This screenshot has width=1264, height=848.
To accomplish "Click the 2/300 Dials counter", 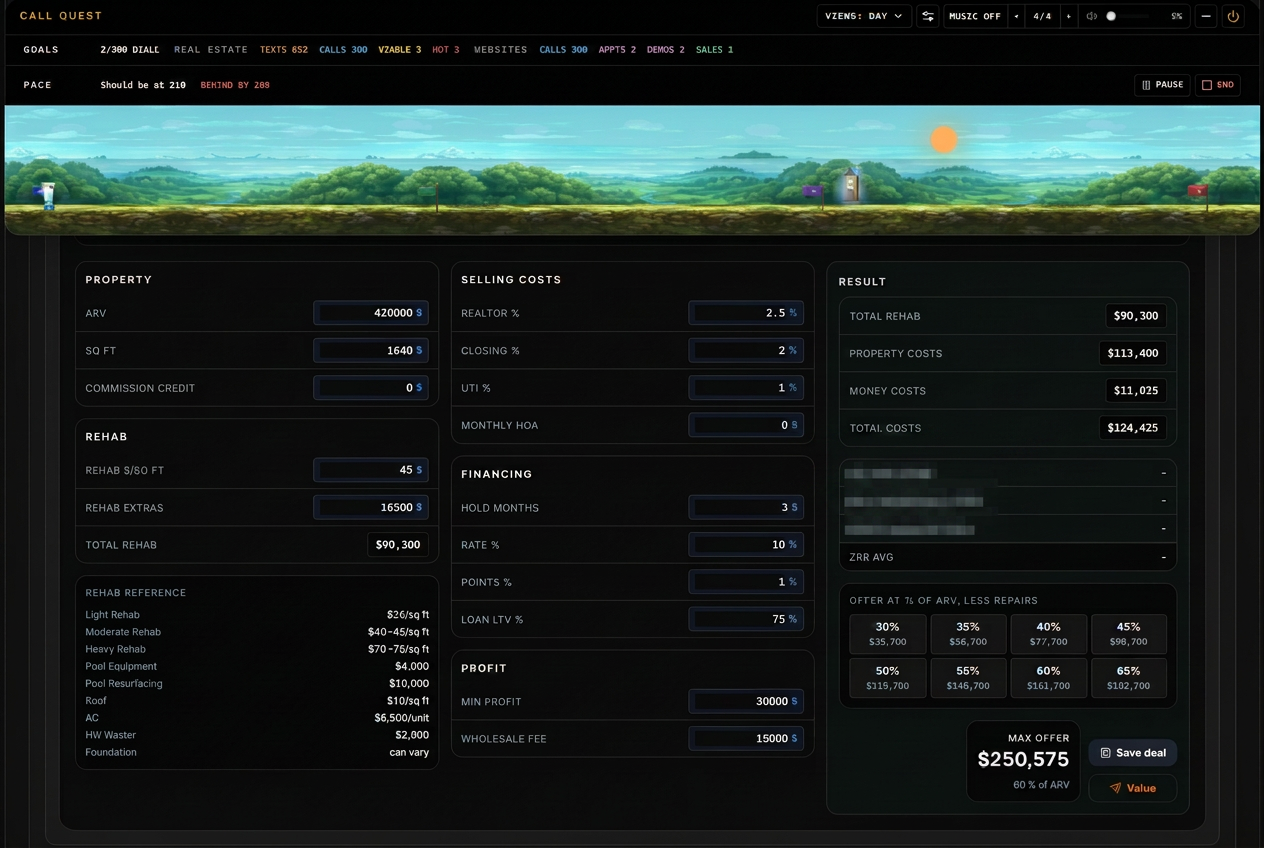I will tap(130, 50).
